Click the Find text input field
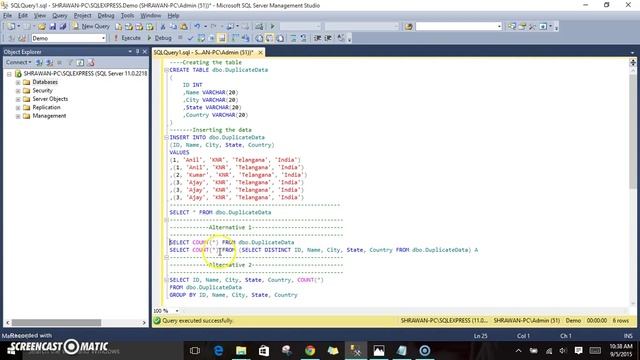640x360 pixels. [x=456, y=27]
